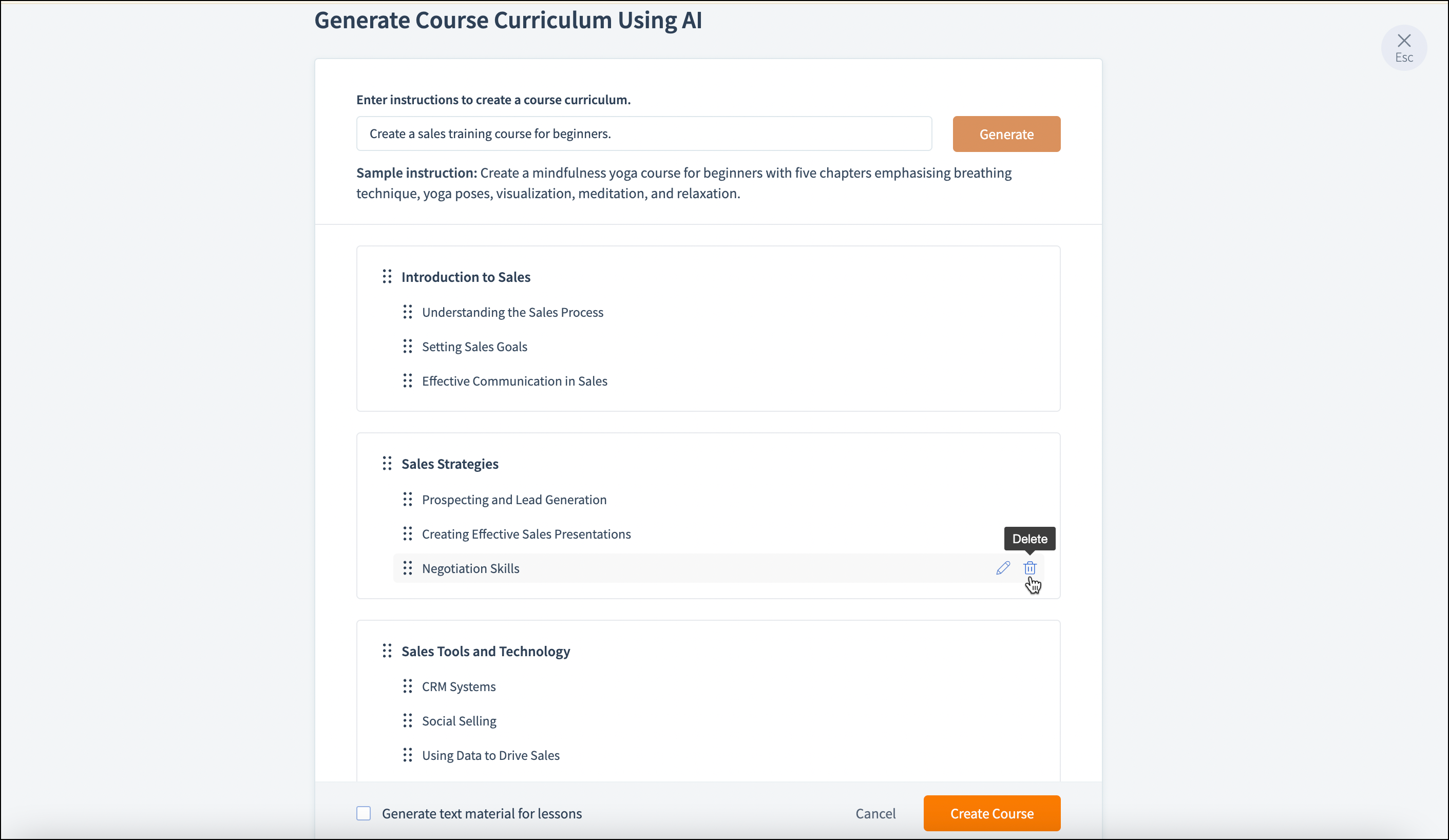Click the Introduction to Sales chapter title
Screen dimensions: 1449x840
pos(466,277)
